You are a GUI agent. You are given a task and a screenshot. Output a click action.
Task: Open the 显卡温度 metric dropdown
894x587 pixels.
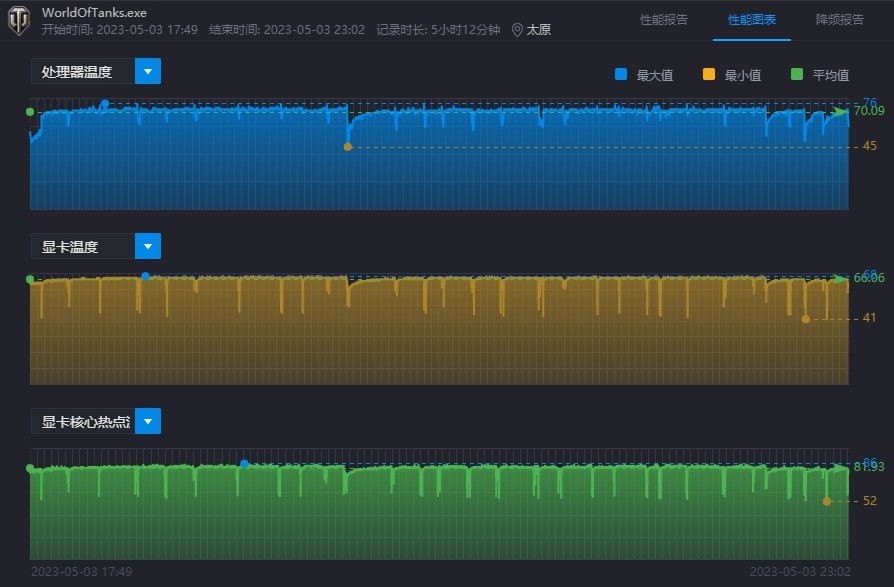[148, 246]
